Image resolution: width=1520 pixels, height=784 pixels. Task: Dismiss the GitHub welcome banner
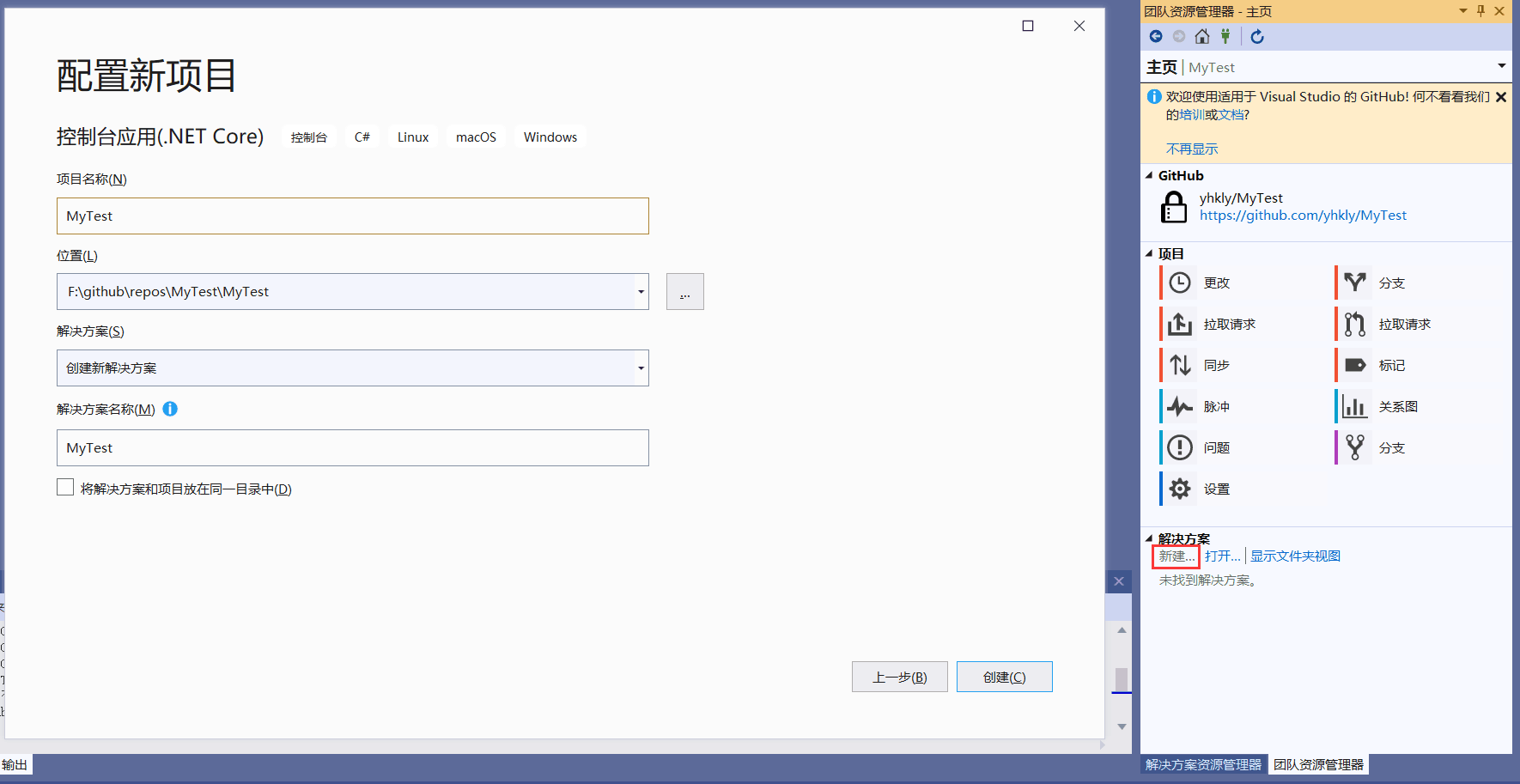click(1501, 97)
